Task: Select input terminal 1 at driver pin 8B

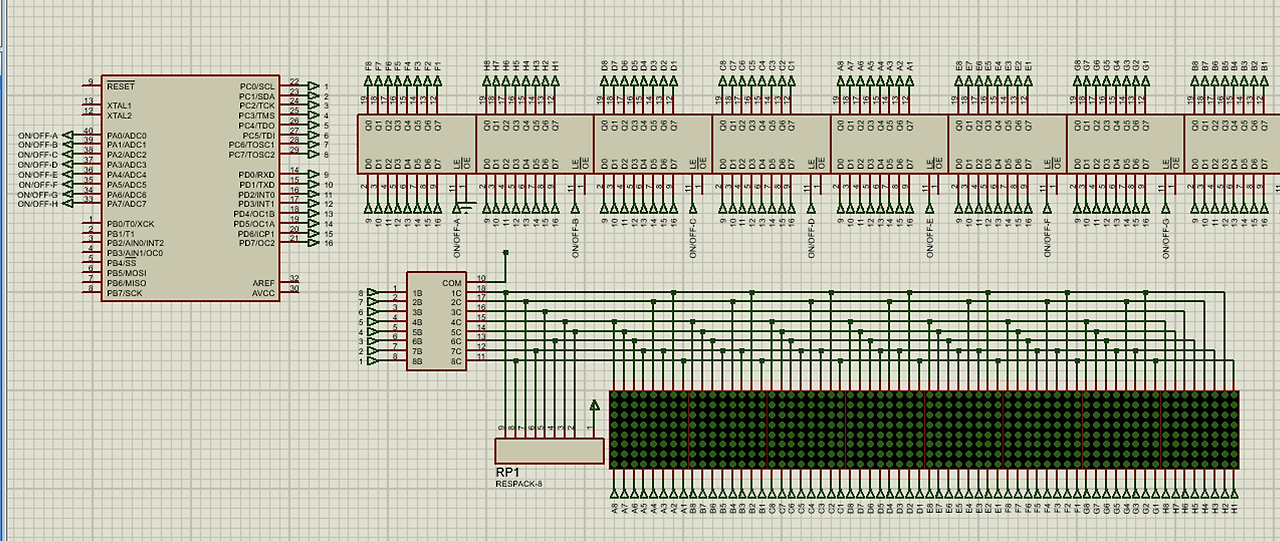Action: (x=373, y=361)
